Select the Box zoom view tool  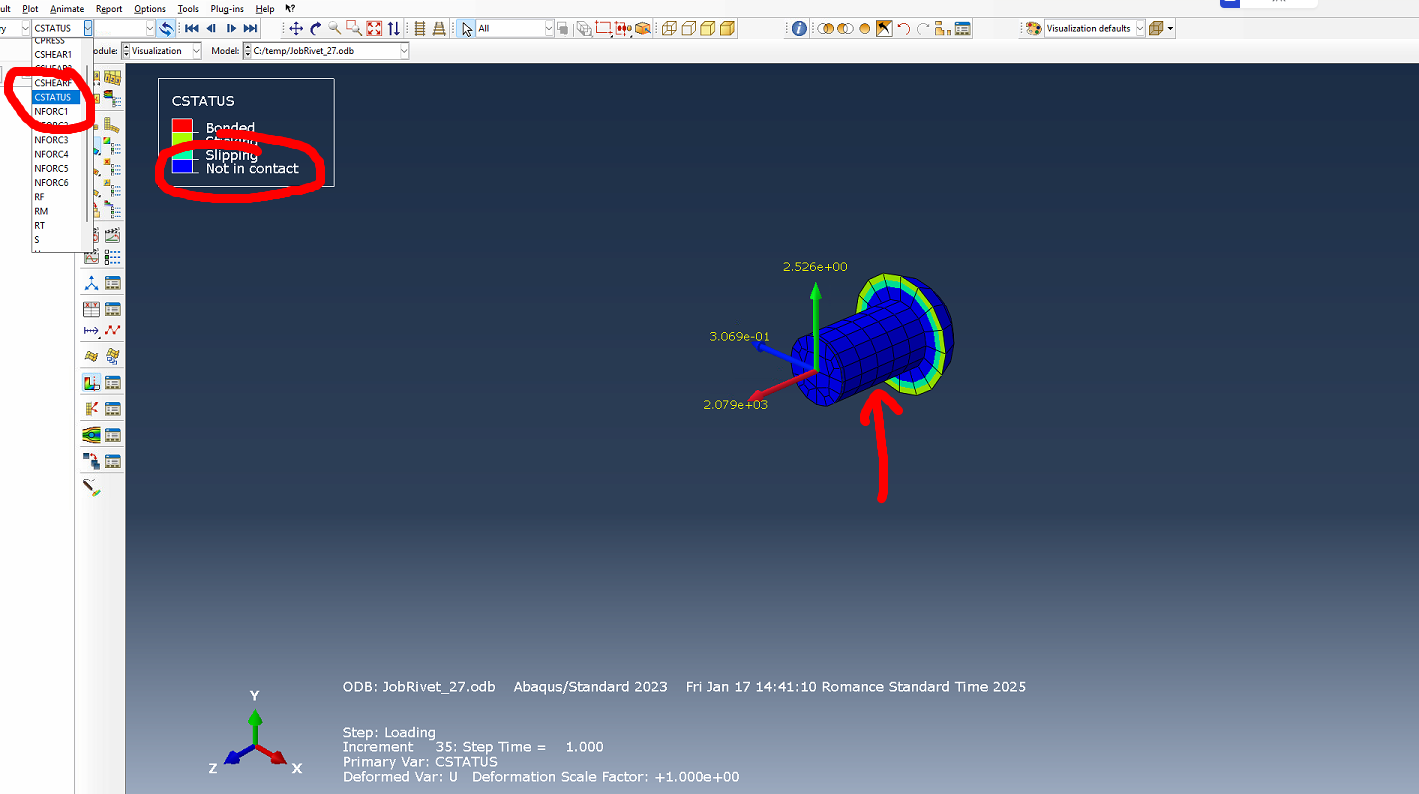click(354, 28)
